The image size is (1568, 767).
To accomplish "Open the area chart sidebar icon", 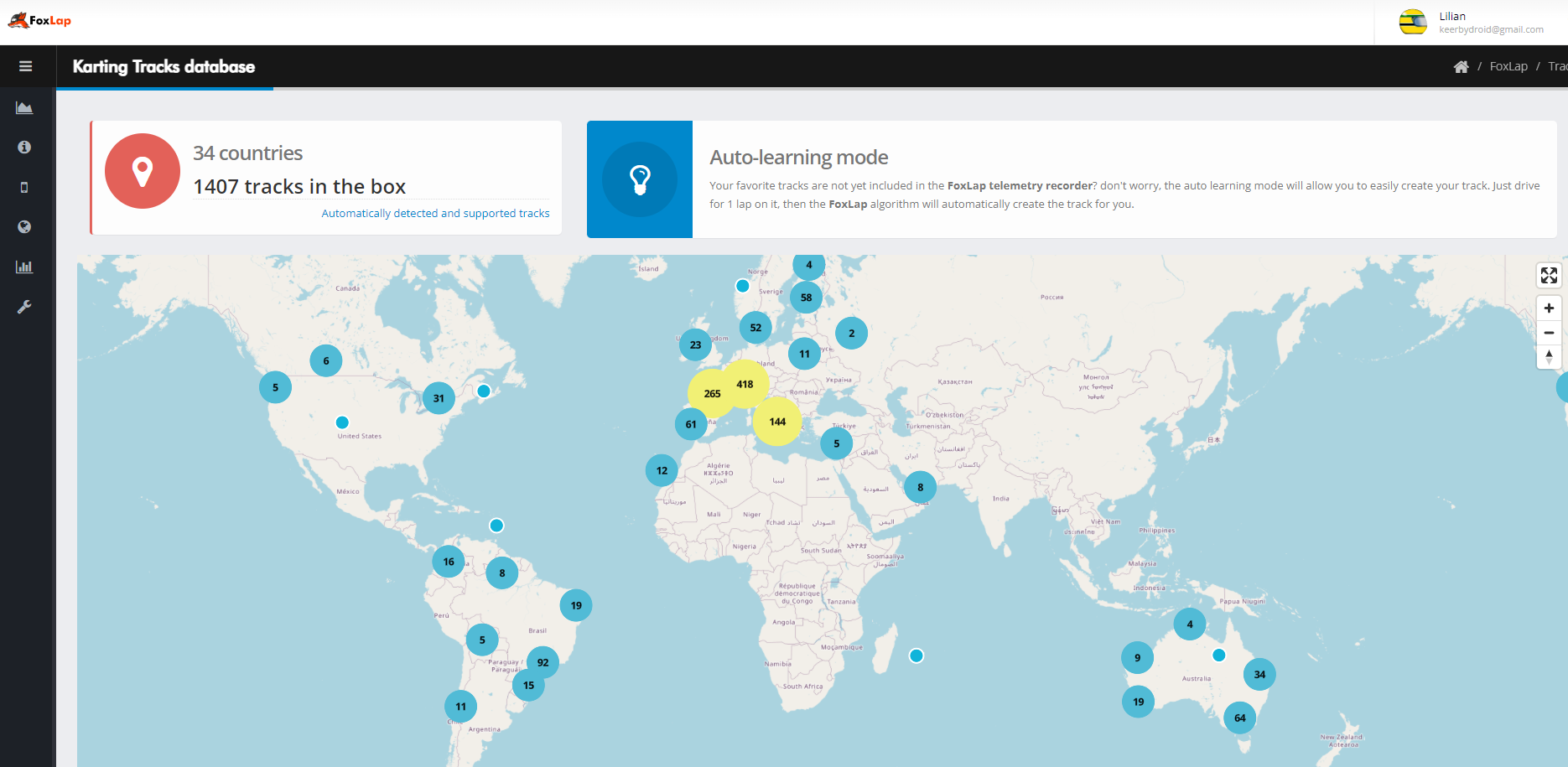I will (24, 107).
